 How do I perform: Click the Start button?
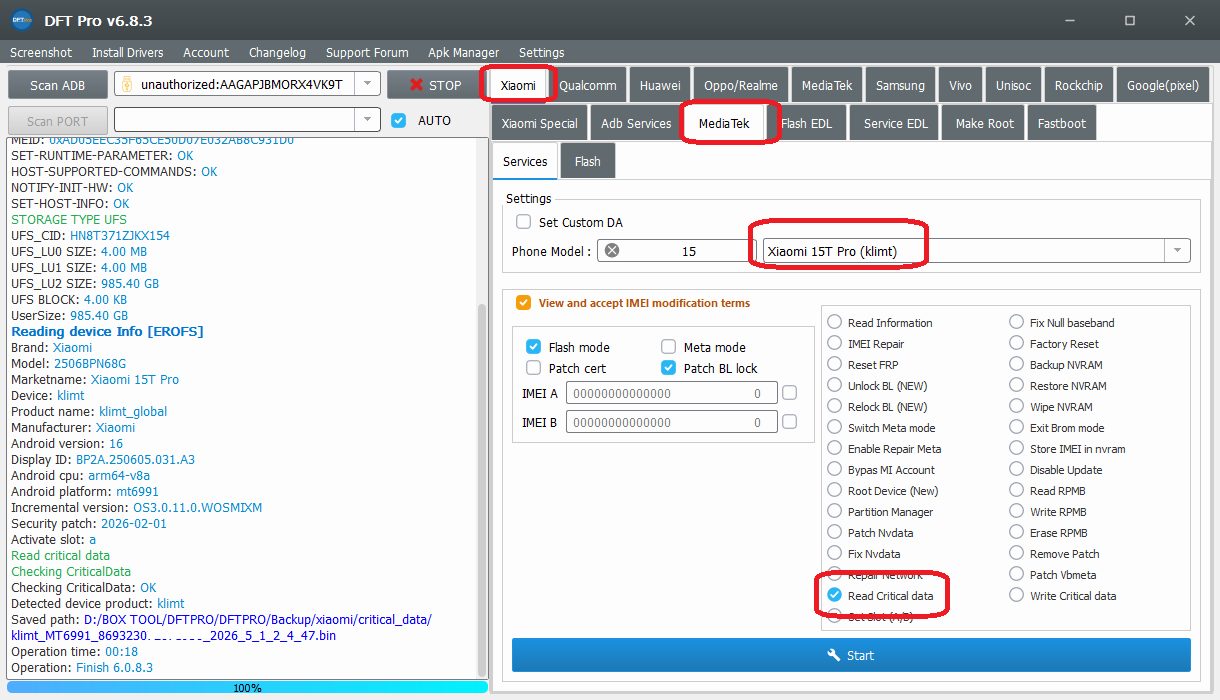[x=851, y=655]
